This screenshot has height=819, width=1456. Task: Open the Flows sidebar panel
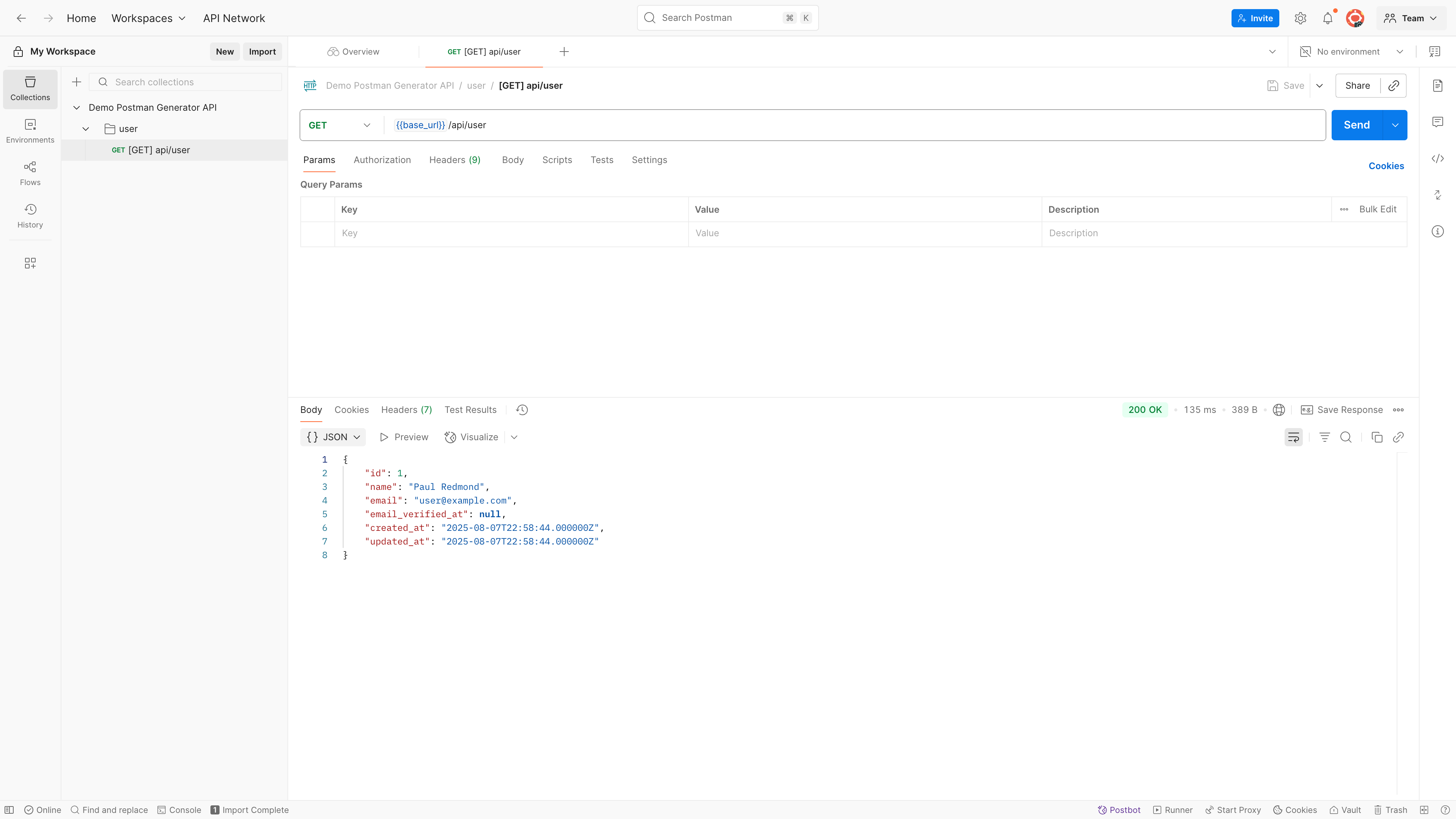point(30,174)
